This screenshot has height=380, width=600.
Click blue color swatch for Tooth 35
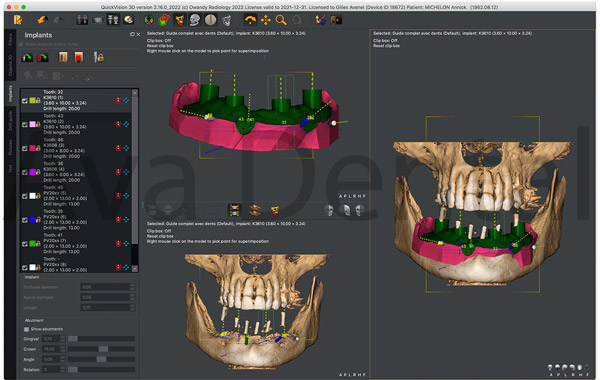tap(33, 220)
